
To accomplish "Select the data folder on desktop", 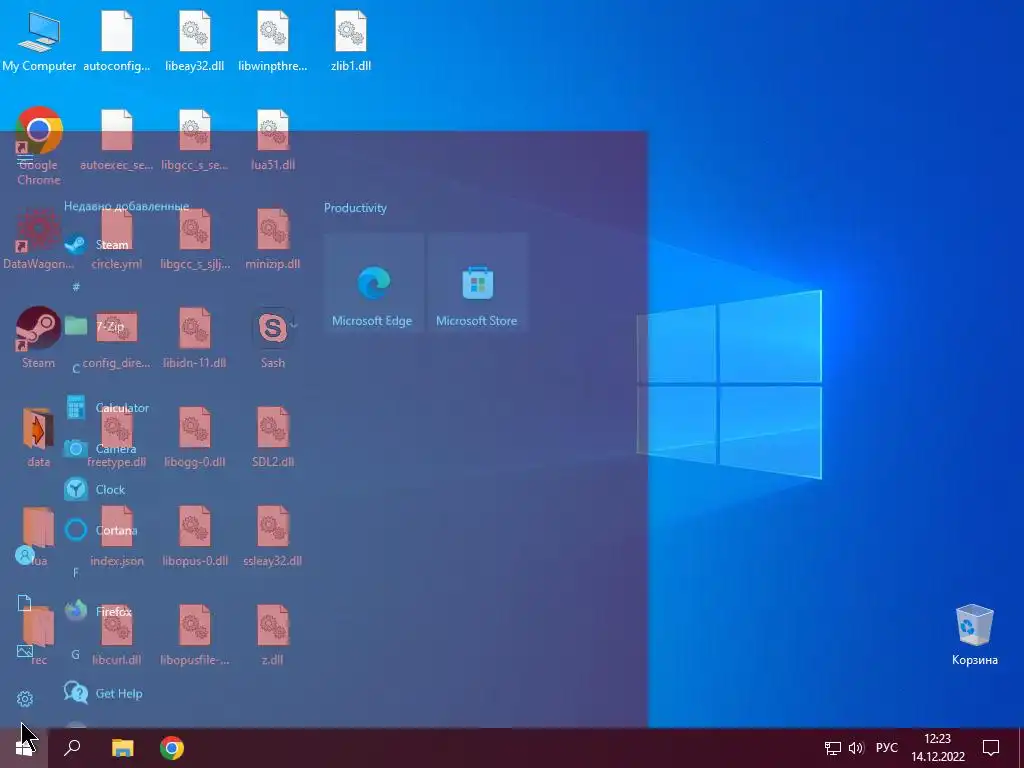I will pyautogui.click(x=39, y=437).
